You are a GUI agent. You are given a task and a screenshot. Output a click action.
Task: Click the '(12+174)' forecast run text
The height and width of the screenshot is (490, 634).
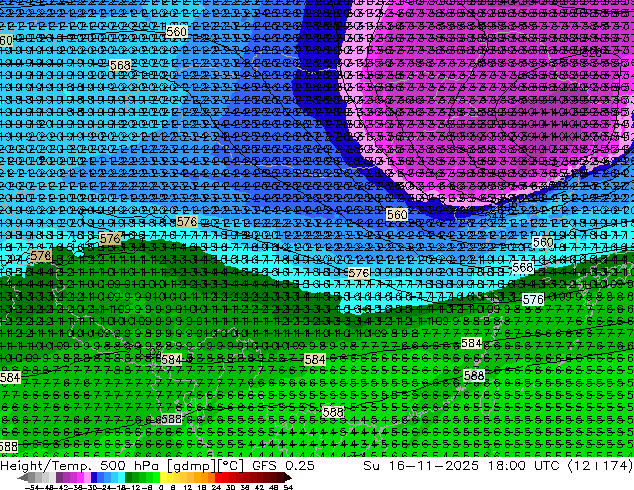coord(600,466)
